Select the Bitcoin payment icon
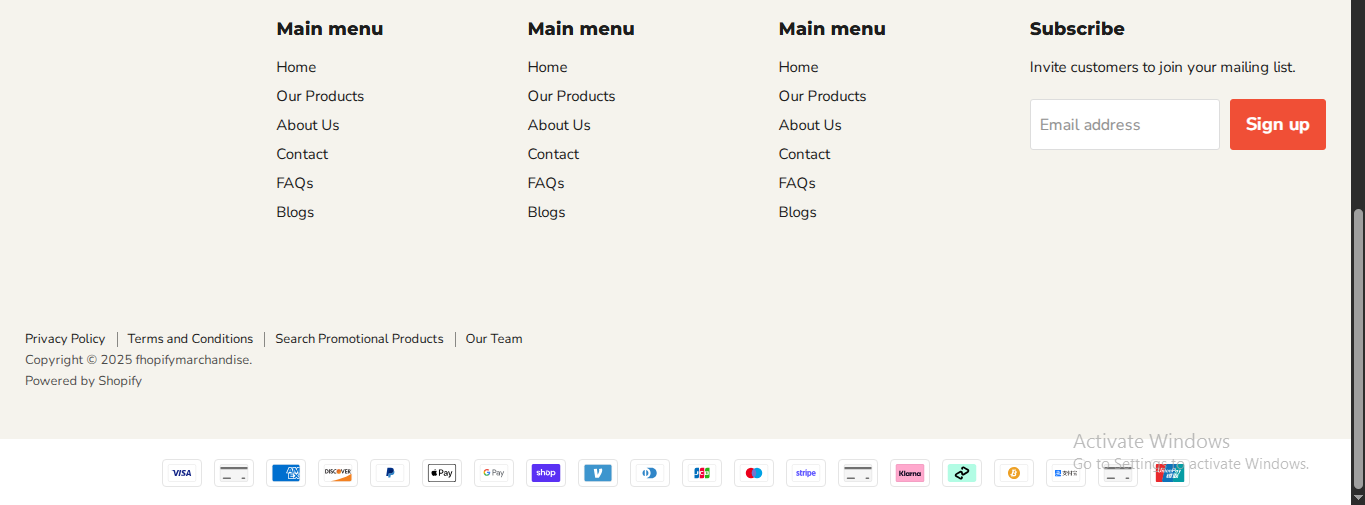1365x505 pixels. pyautogui.click(x=1014, y=473)
